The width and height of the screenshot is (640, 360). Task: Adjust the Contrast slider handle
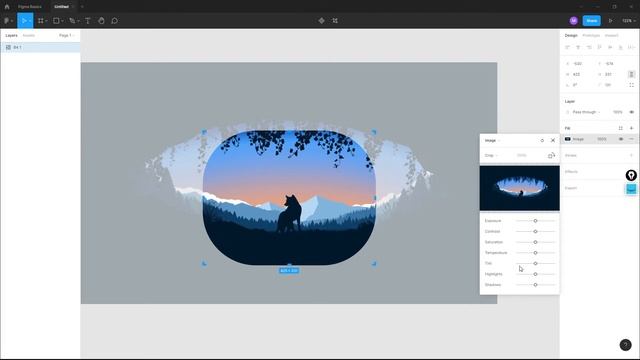[535, 231]
